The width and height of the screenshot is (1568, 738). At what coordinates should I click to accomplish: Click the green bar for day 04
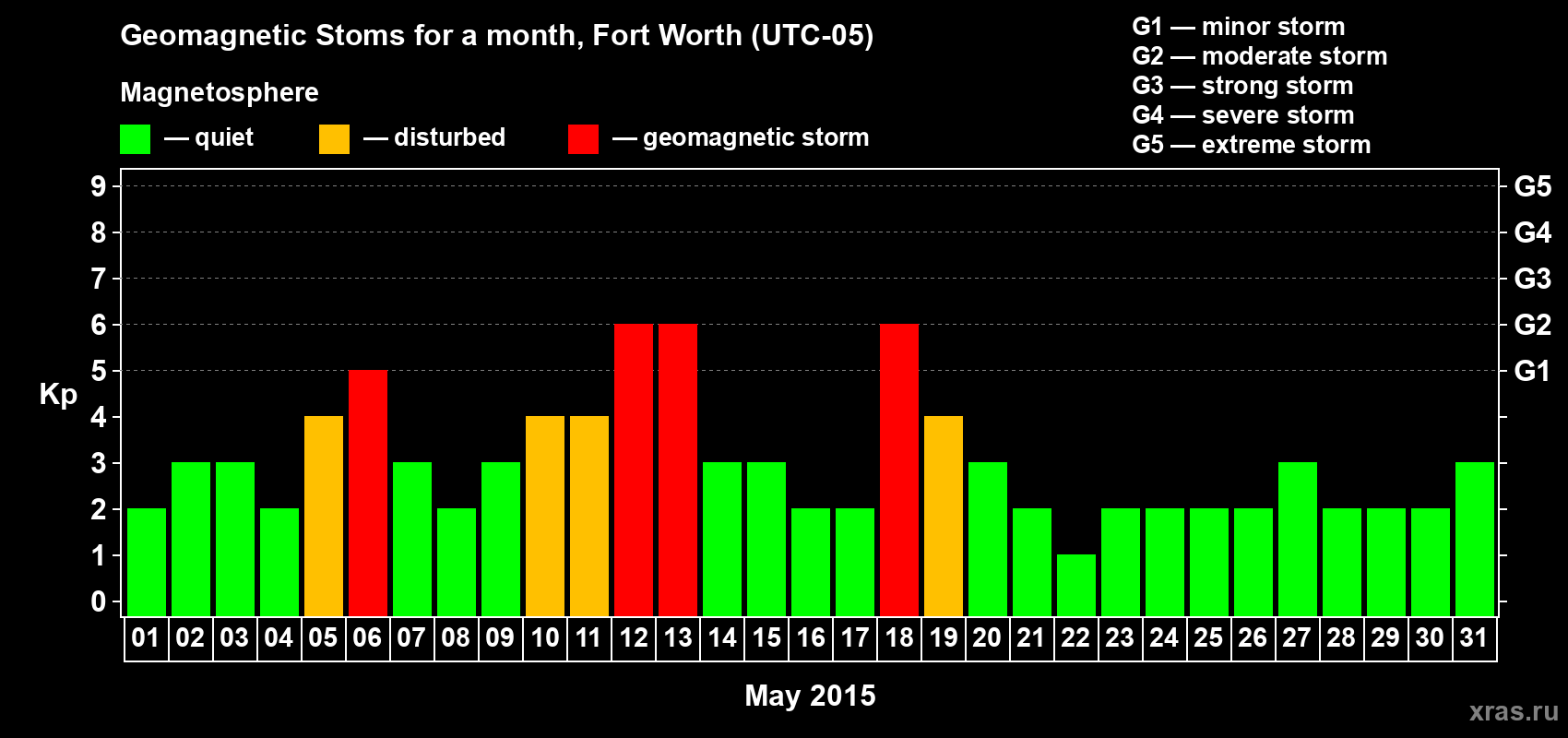pos(279,563)
